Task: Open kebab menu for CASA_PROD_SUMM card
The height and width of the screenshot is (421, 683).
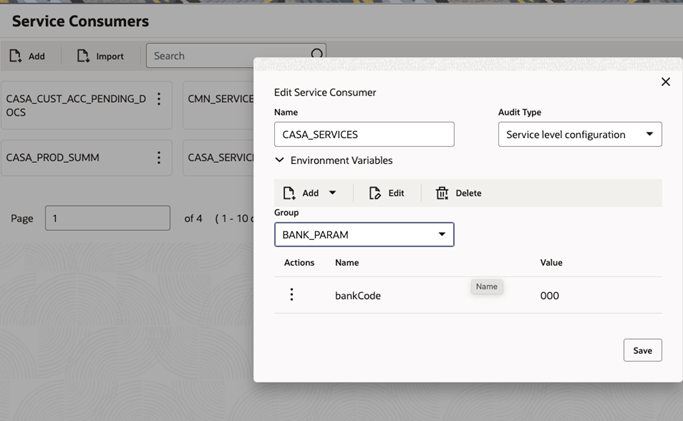Action: click(159, 157)
